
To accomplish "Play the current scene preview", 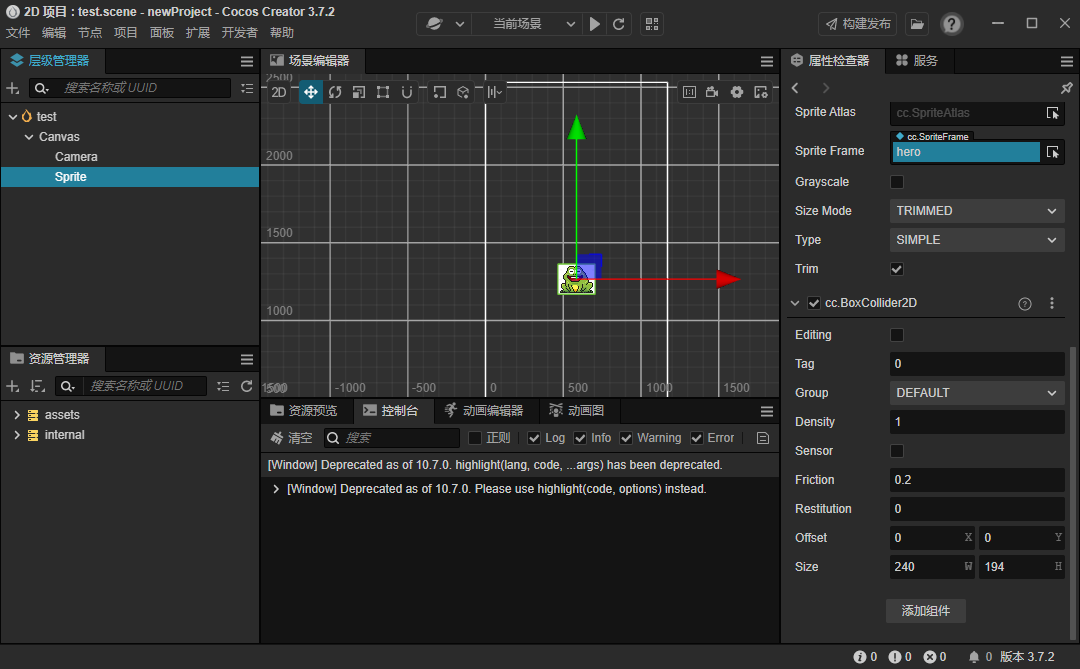I will (594, 24).
